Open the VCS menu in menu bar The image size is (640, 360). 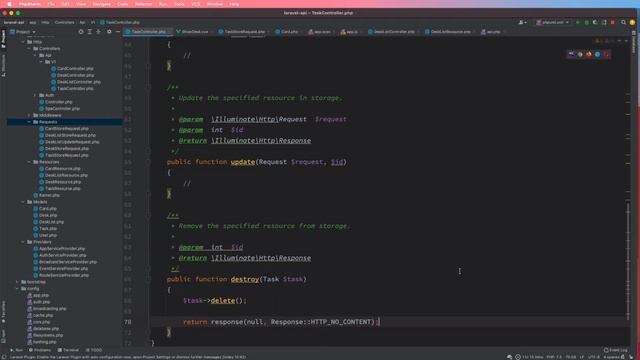coord(196,4)
